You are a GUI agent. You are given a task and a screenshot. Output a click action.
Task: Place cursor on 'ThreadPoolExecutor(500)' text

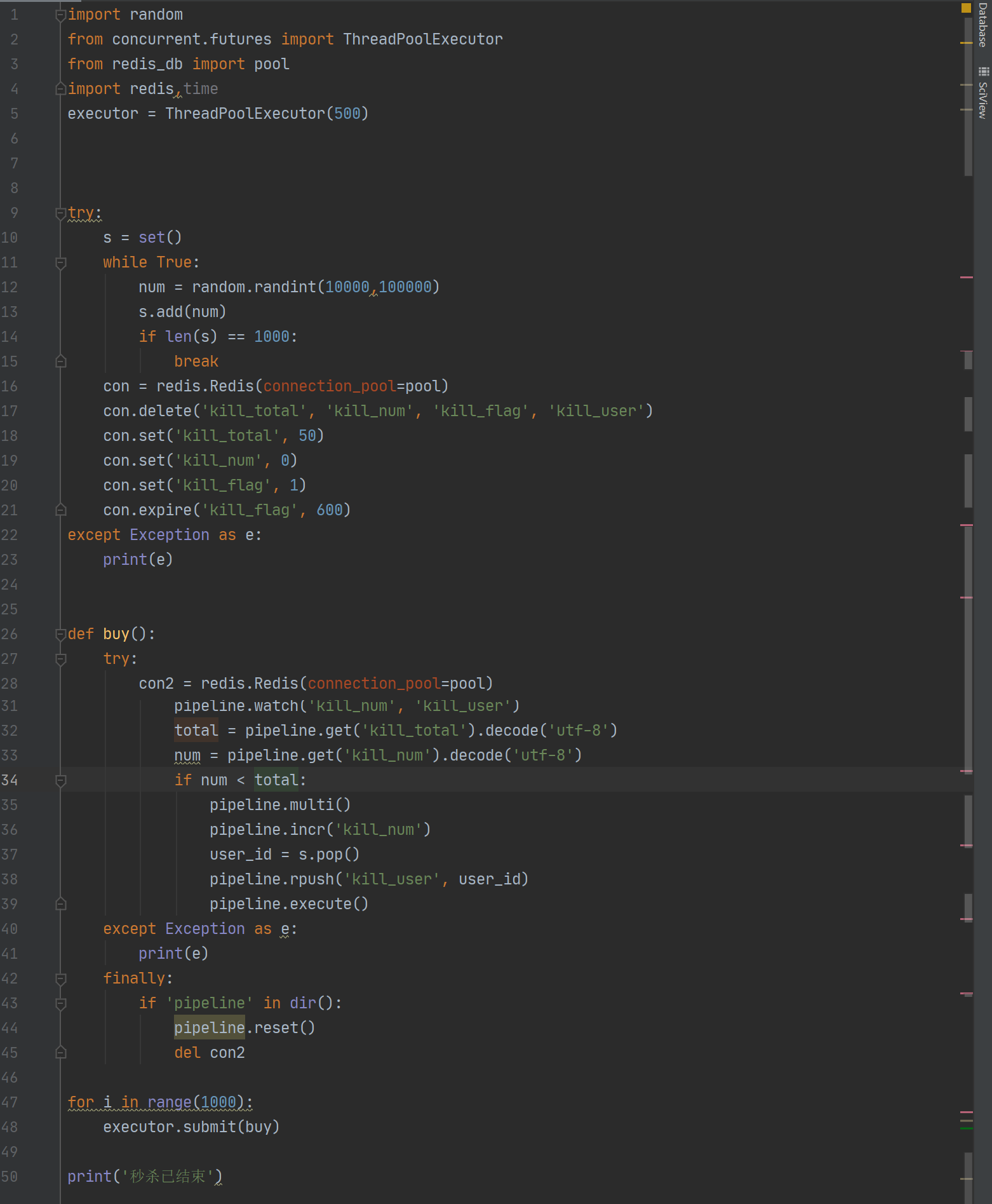coord(267,114)
